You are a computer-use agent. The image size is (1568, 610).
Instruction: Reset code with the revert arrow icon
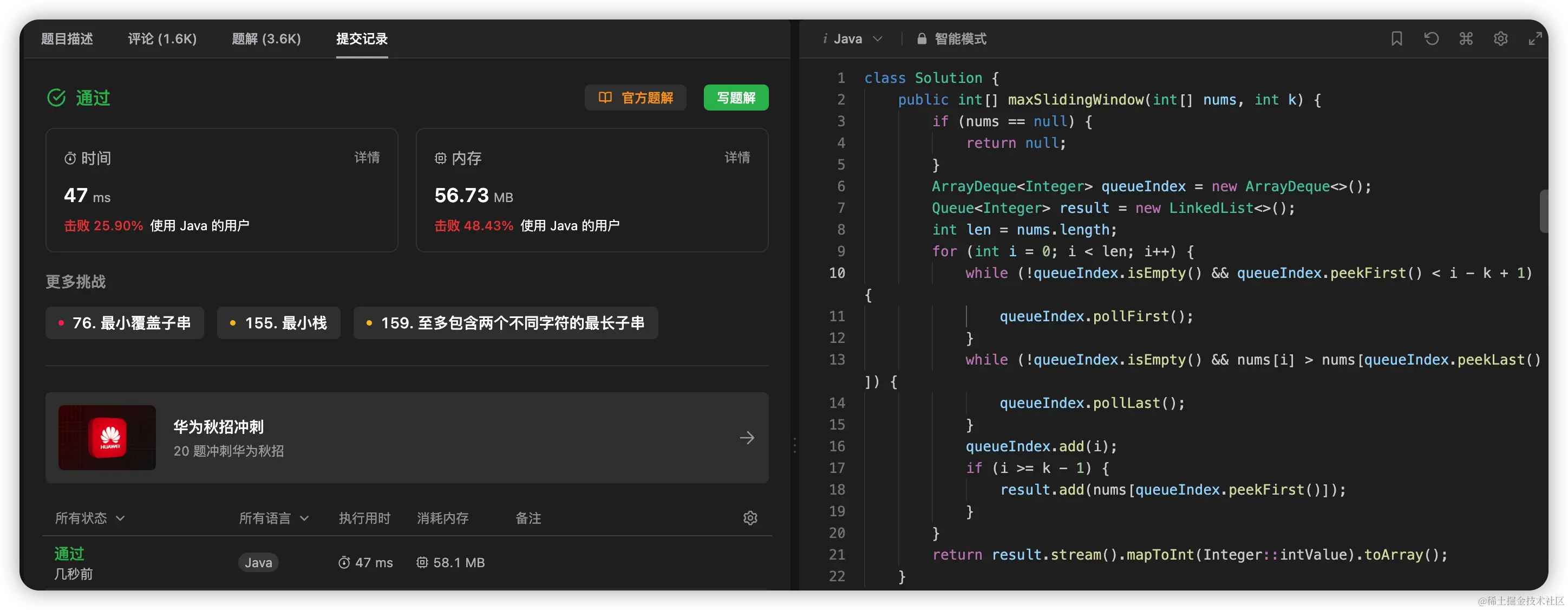(x=1431, y=39)
